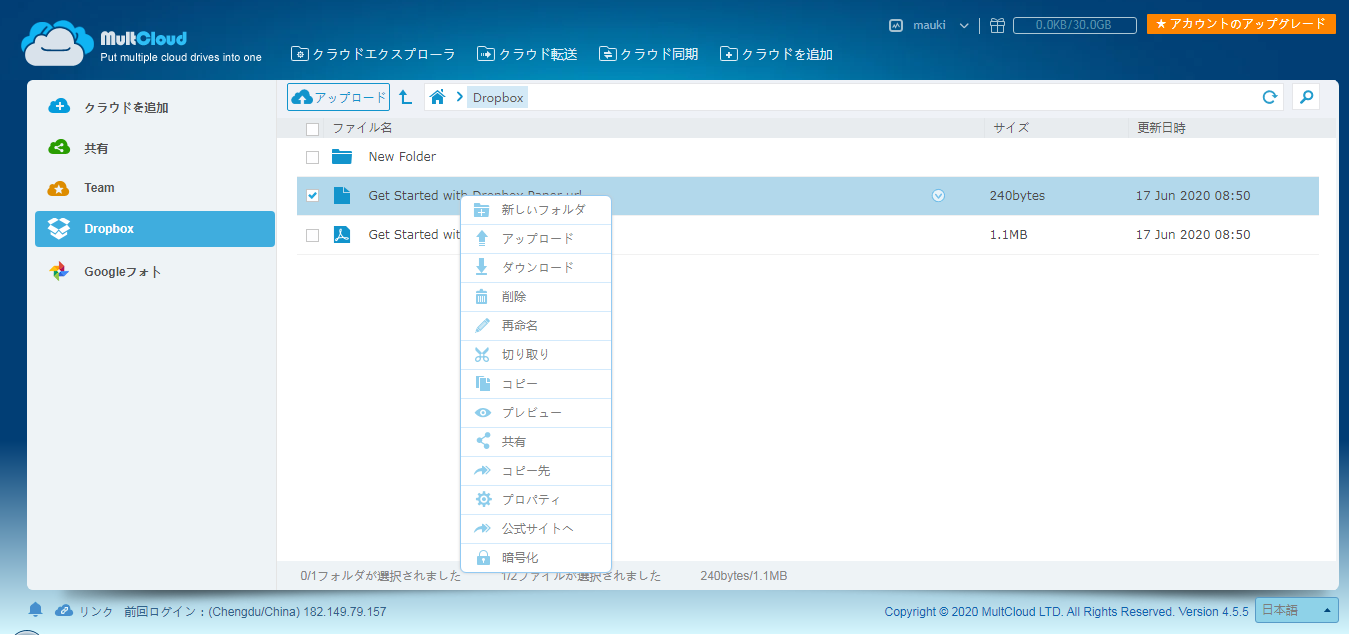Click the MultCloud logo

click(141, 44)
